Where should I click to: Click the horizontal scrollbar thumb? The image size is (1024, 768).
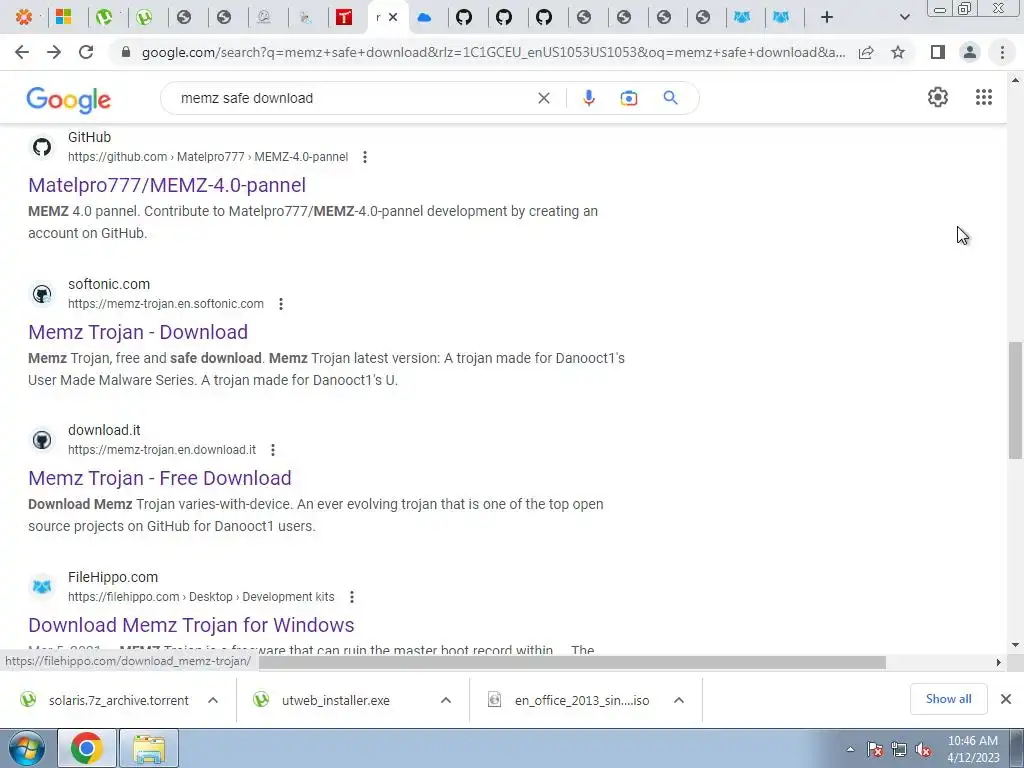(x=572, y=662)
